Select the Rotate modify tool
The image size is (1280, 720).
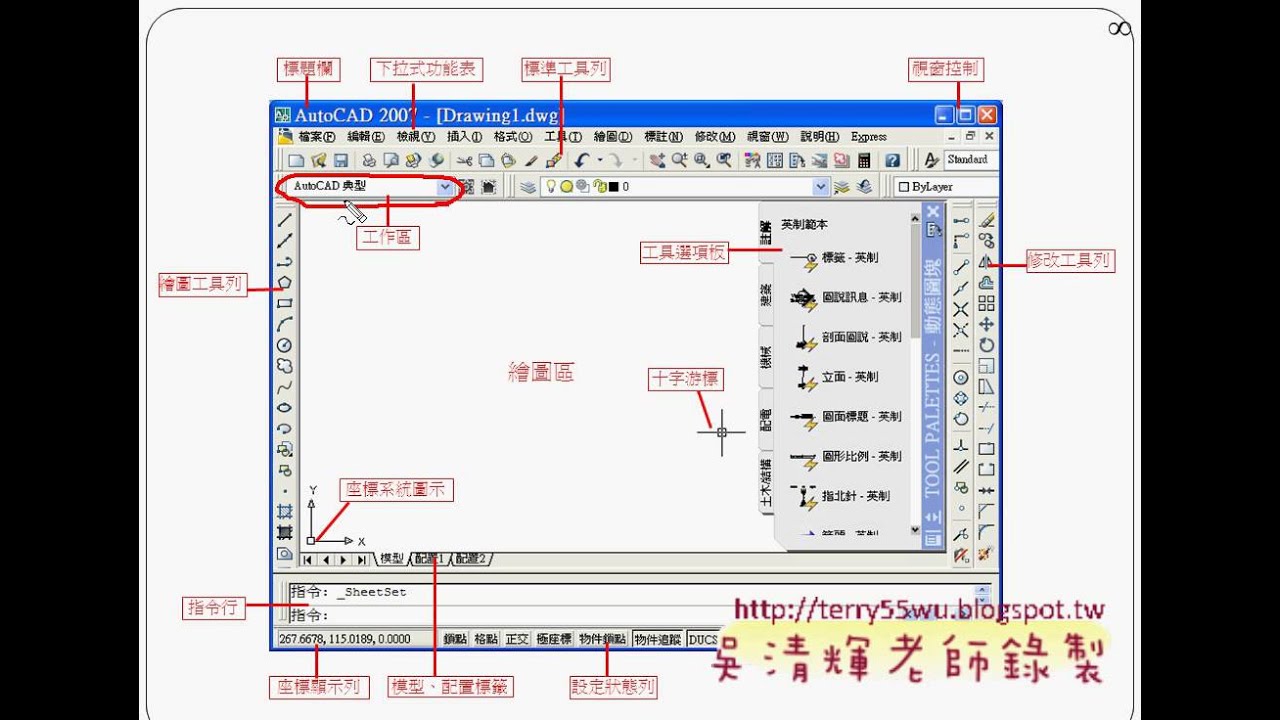click(x=987, y=345)
